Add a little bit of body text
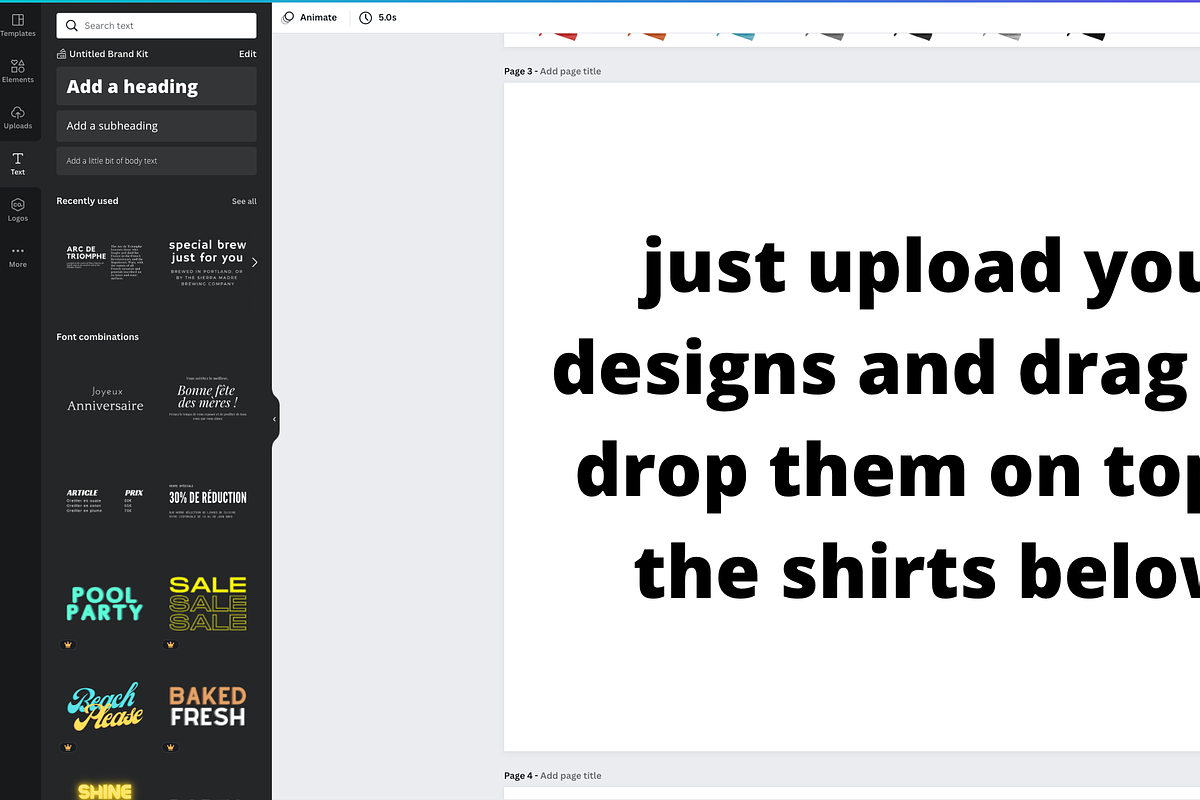This screenshot has height=800, width=1200. [x=156, y=161]
